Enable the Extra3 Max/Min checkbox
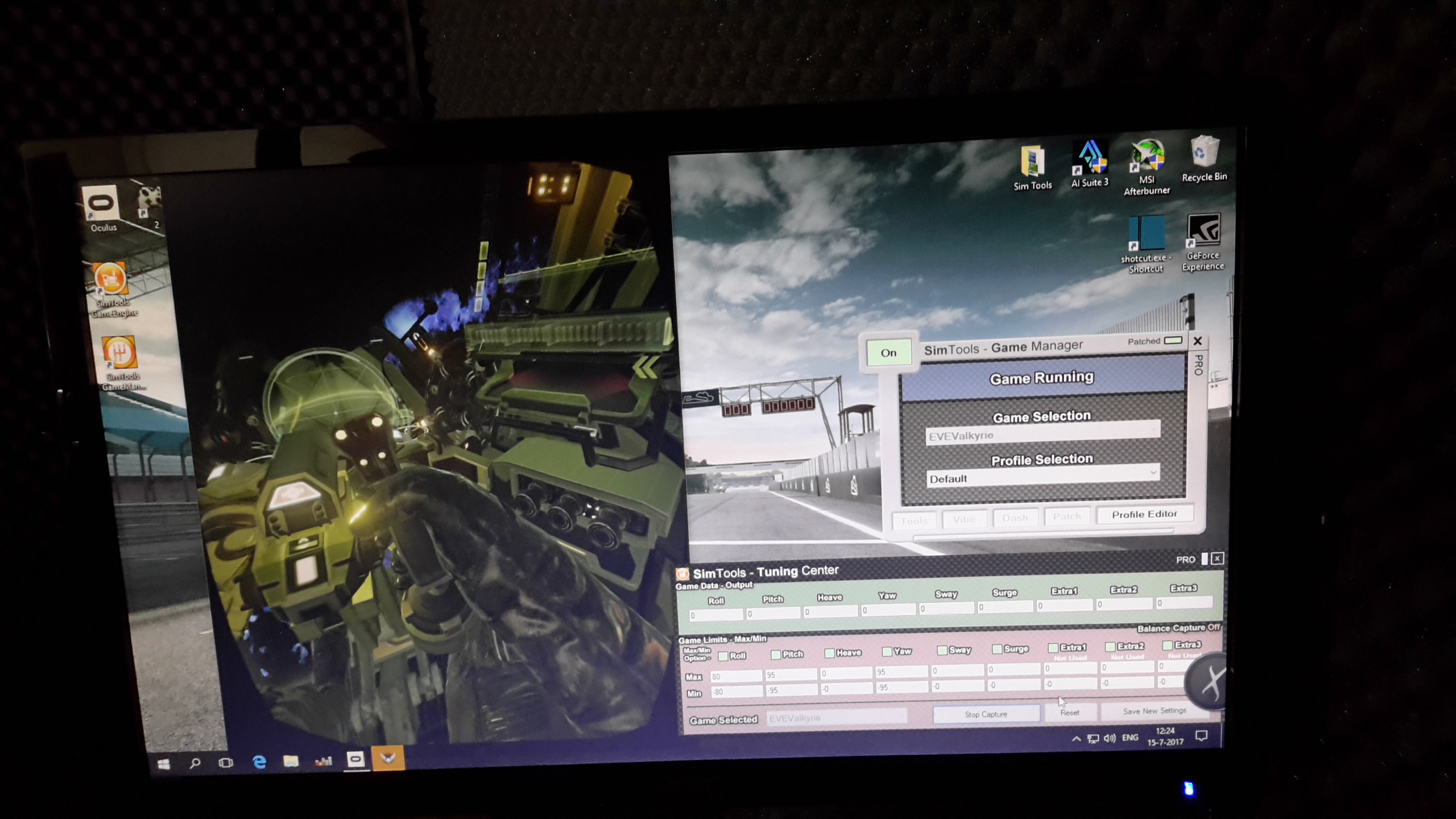 (x=1167, y=645)
